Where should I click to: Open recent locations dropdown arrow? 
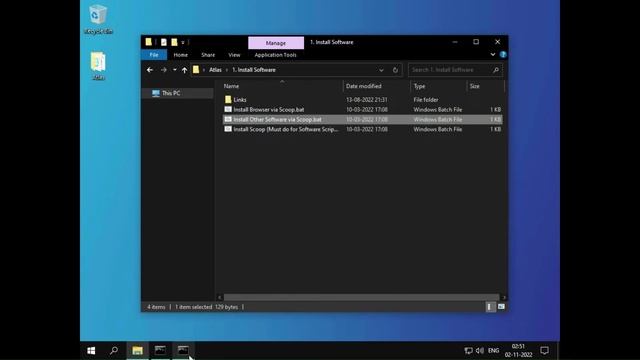click(175, 70)
